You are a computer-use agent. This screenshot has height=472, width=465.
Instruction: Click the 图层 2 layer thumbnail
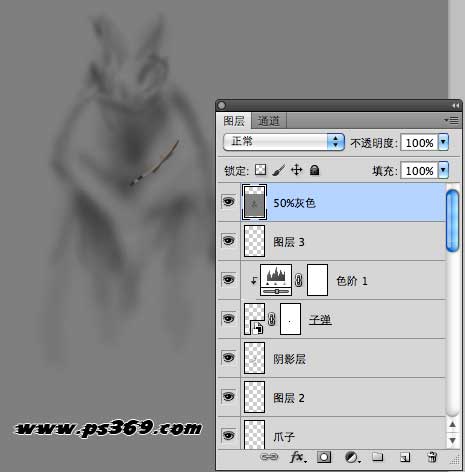(x=255, y=397)
